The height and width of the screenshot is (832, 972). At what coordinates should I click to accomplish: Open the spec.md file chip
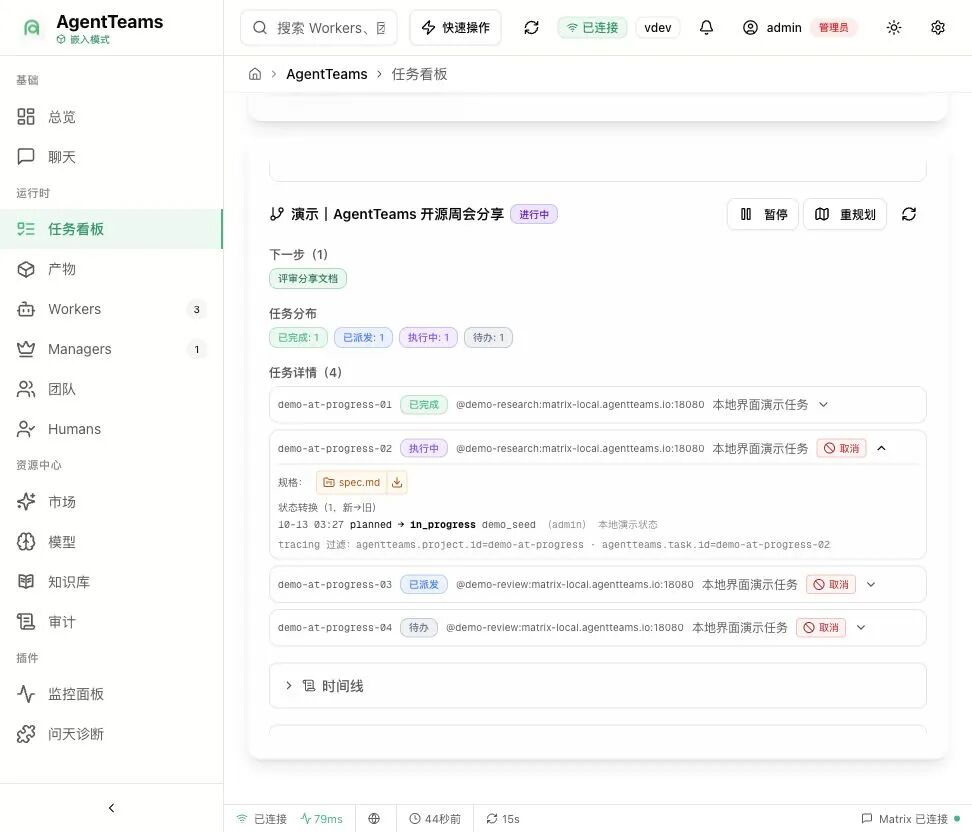pyautogui.click(x=351, y=482)
